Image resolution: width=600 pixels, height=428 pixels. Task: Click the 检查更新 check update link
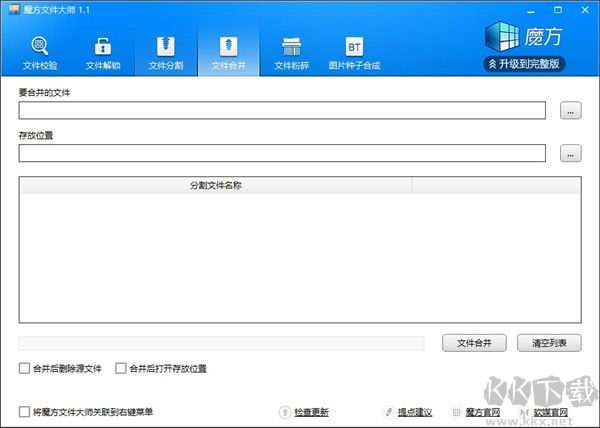(309, 412)
